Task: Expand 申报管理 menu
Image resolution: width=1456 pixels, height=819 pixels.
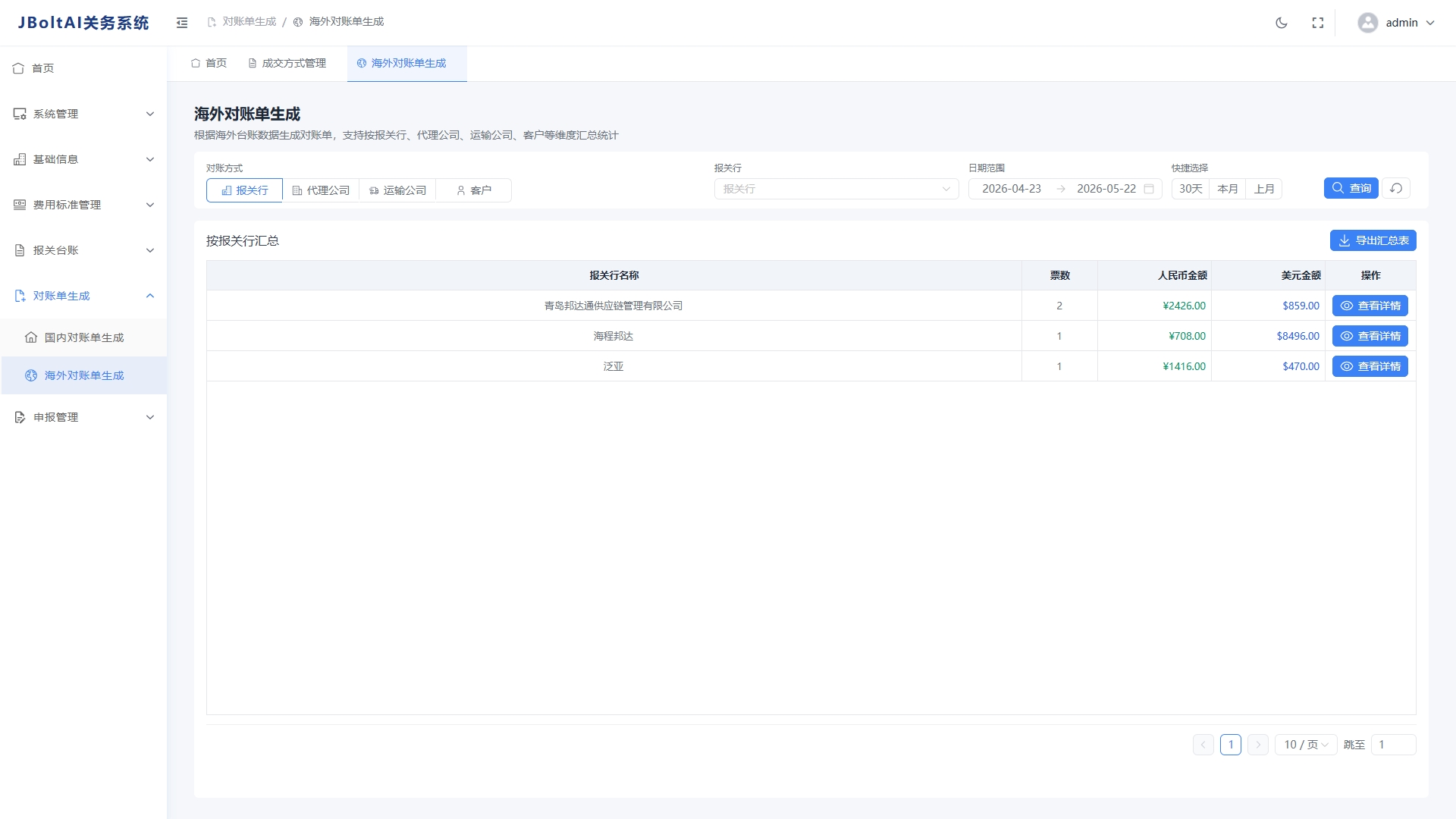Action: click(83, 417)
